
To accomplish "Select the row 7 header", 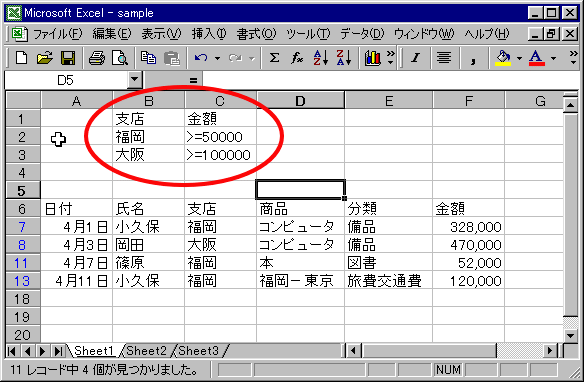I will 22,226.
